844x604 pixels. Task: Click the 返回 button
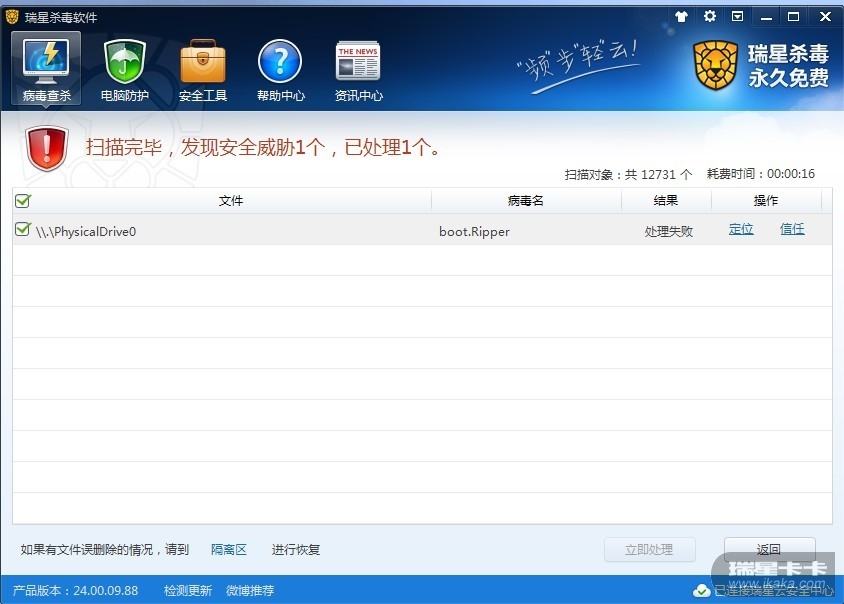tap(769, 549)
